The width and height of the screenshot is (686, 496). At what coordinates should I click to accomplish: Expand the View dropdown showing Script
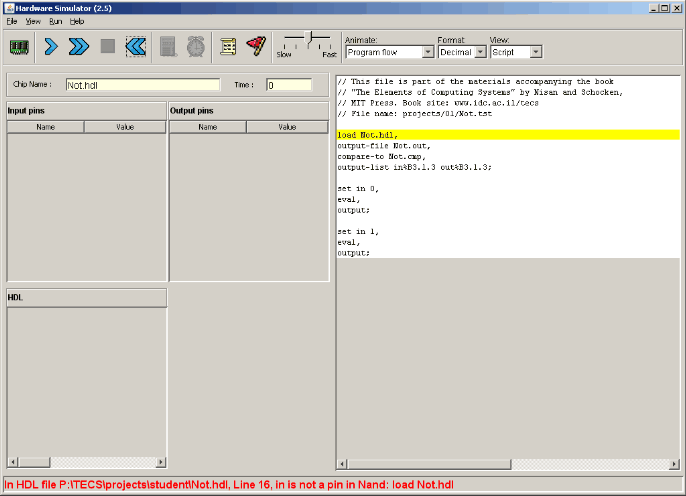pyautogui.click(x=515, y=52)
